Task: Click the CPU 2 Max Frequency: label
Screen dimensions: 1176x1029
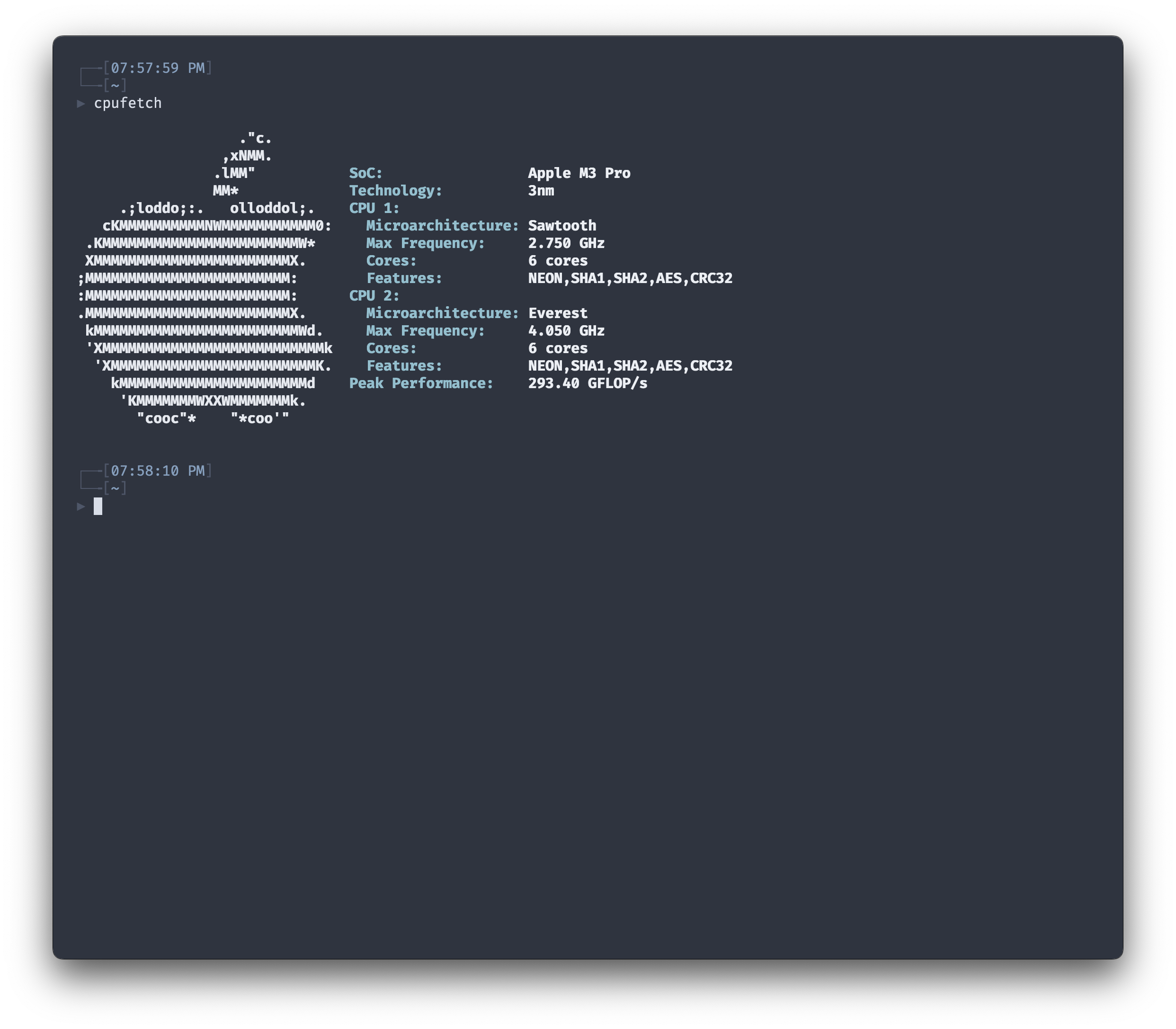Action: [426, 331]
